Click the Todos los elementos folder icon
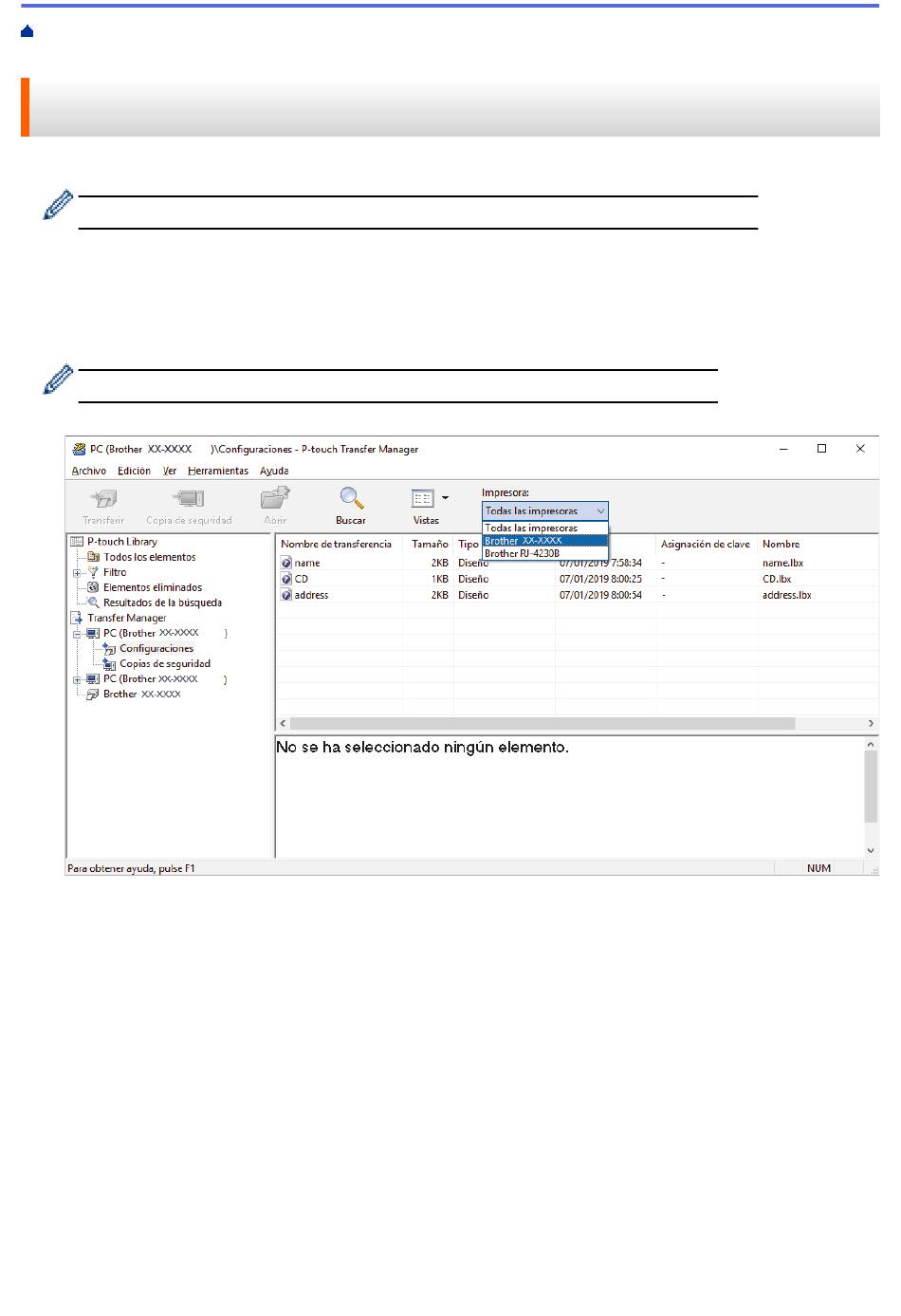Viewport: 901px width, 1316px height. pos(93,557)
